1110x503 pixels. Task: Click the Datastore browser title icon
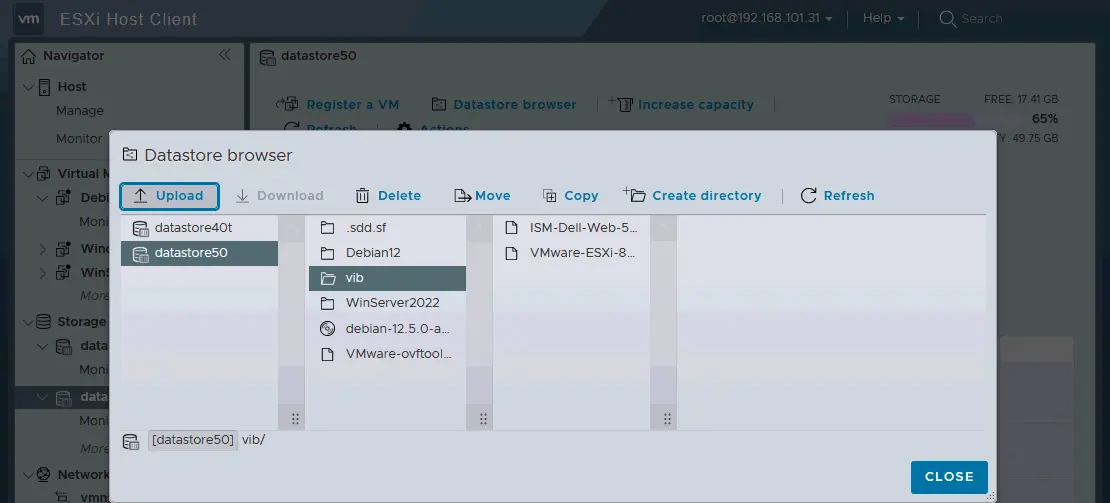[129, 154]
